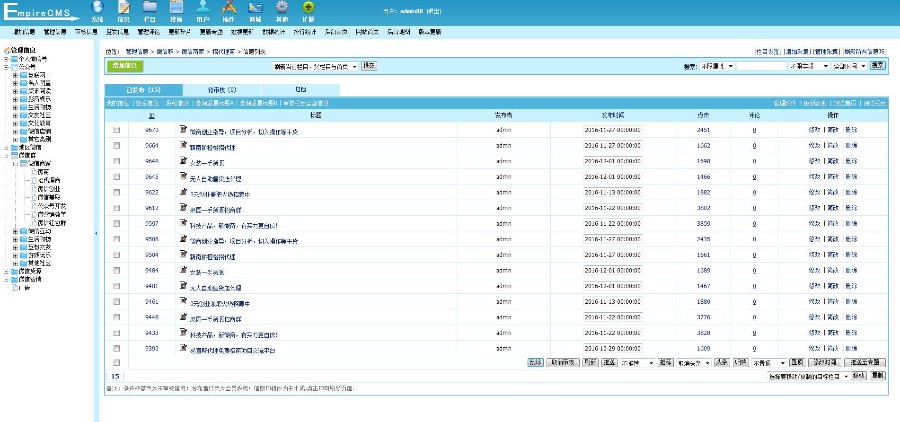This screenshot has height=422, width=900.
Task: Click the 推送至专题 button
Action: tap(866, 363)
